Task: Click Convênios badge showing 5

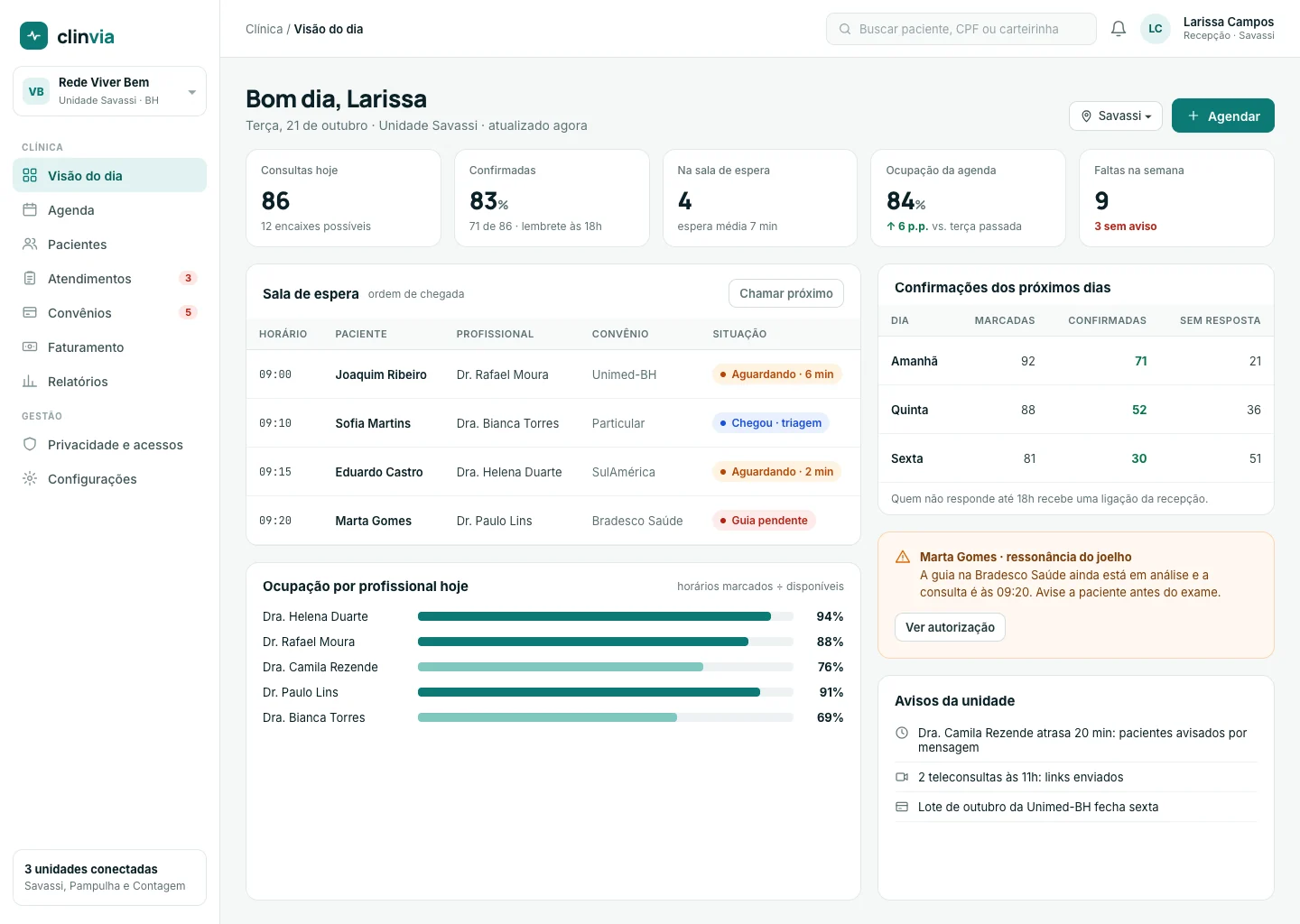Action: [188, 313]
